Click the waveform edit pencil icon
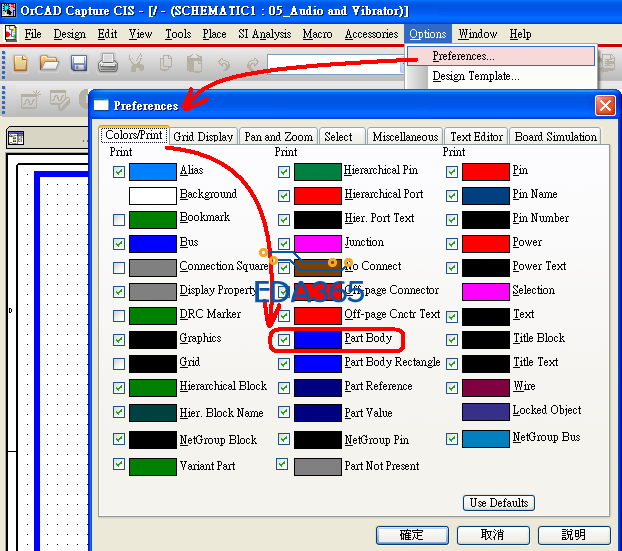The height and width of the screenshot is (551, 622). (x=60, y=100)
